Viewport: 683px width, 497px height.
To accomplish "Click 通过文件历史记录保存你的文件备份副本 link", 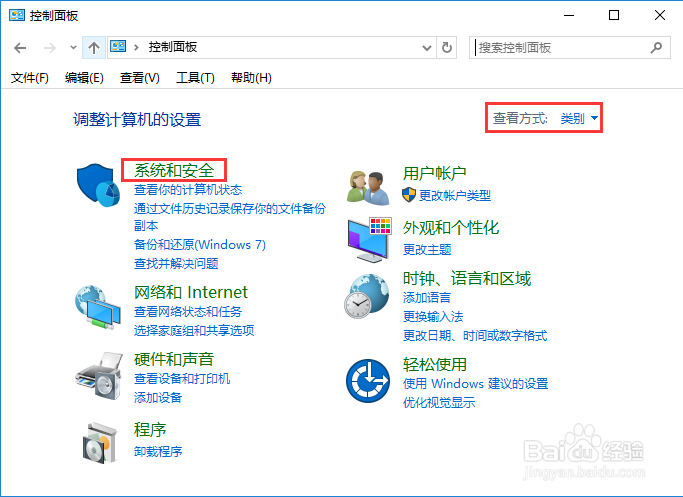I will click(x=230, y=217).
